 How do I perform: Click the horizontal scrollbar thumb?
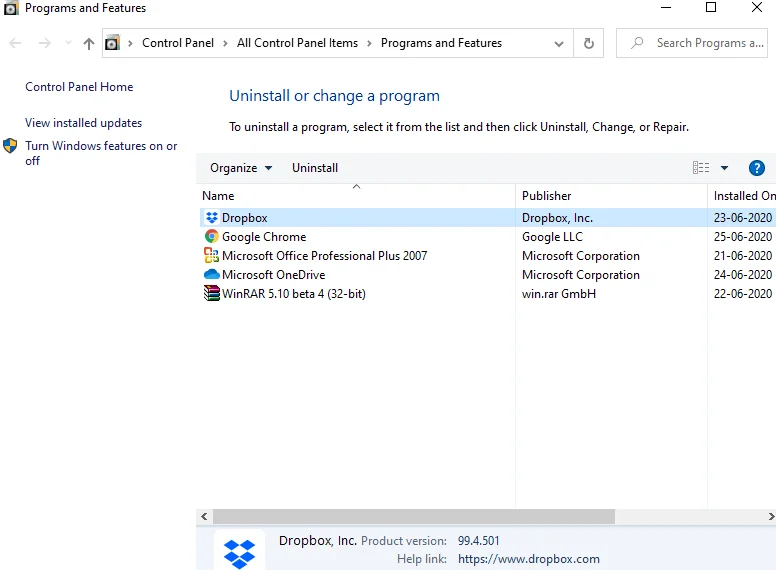click(x=414, y=517)
